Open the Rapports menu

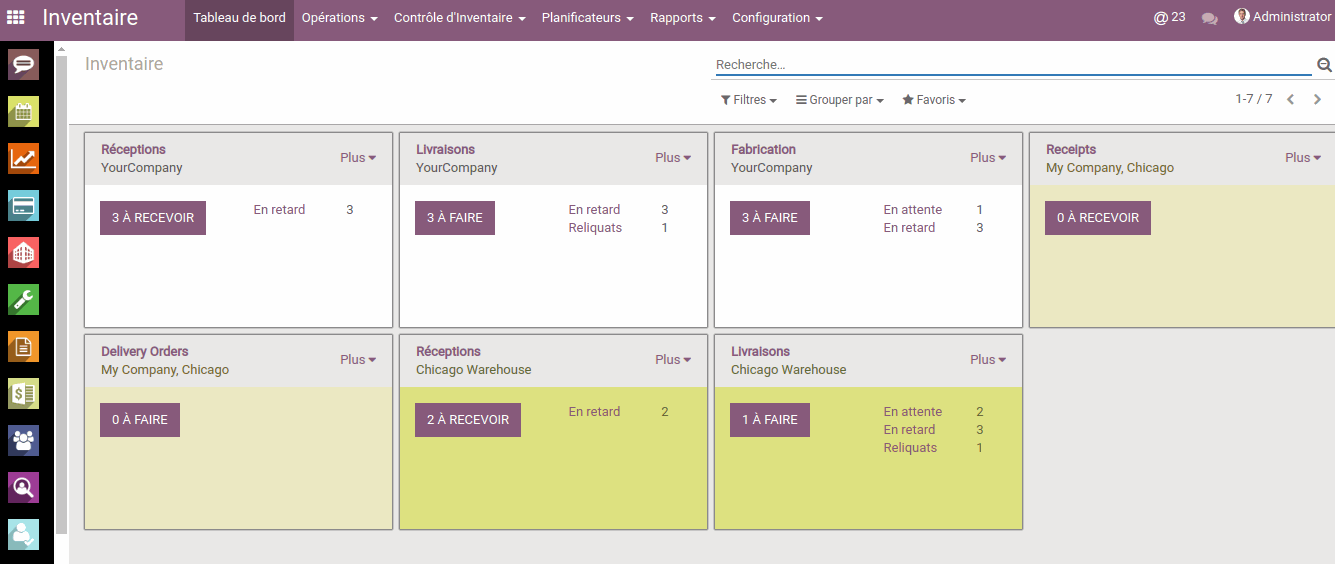pyautogui.click(x=683, y=18)
